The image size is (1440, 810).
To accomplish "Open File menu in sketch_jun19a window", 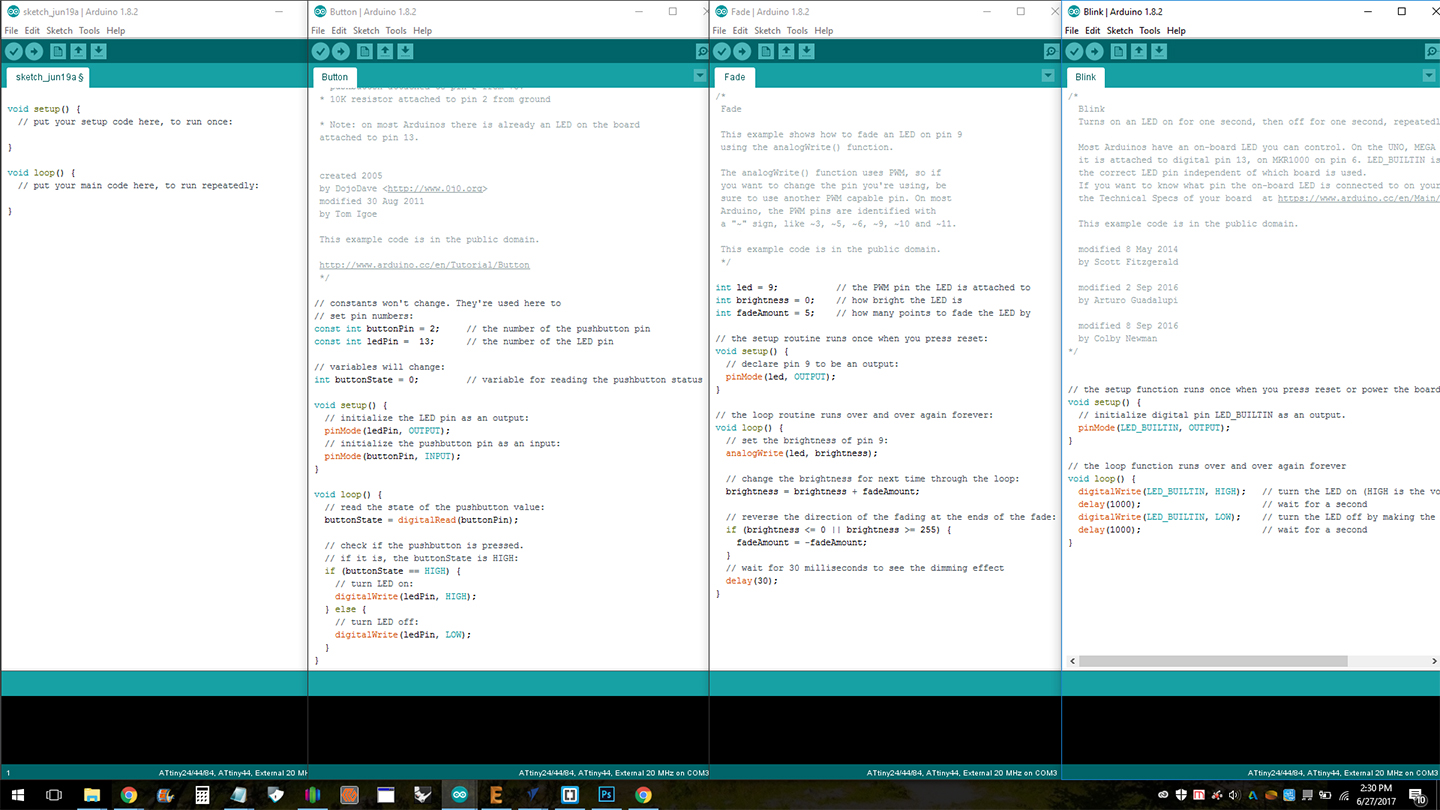I will point(11,31).
